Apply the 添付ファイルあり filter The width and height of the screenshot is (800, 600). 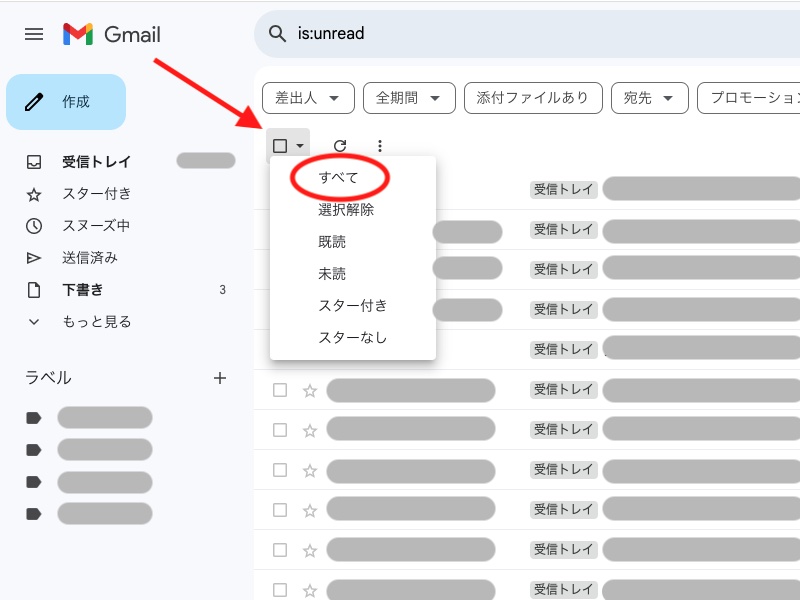coord(533,97)
